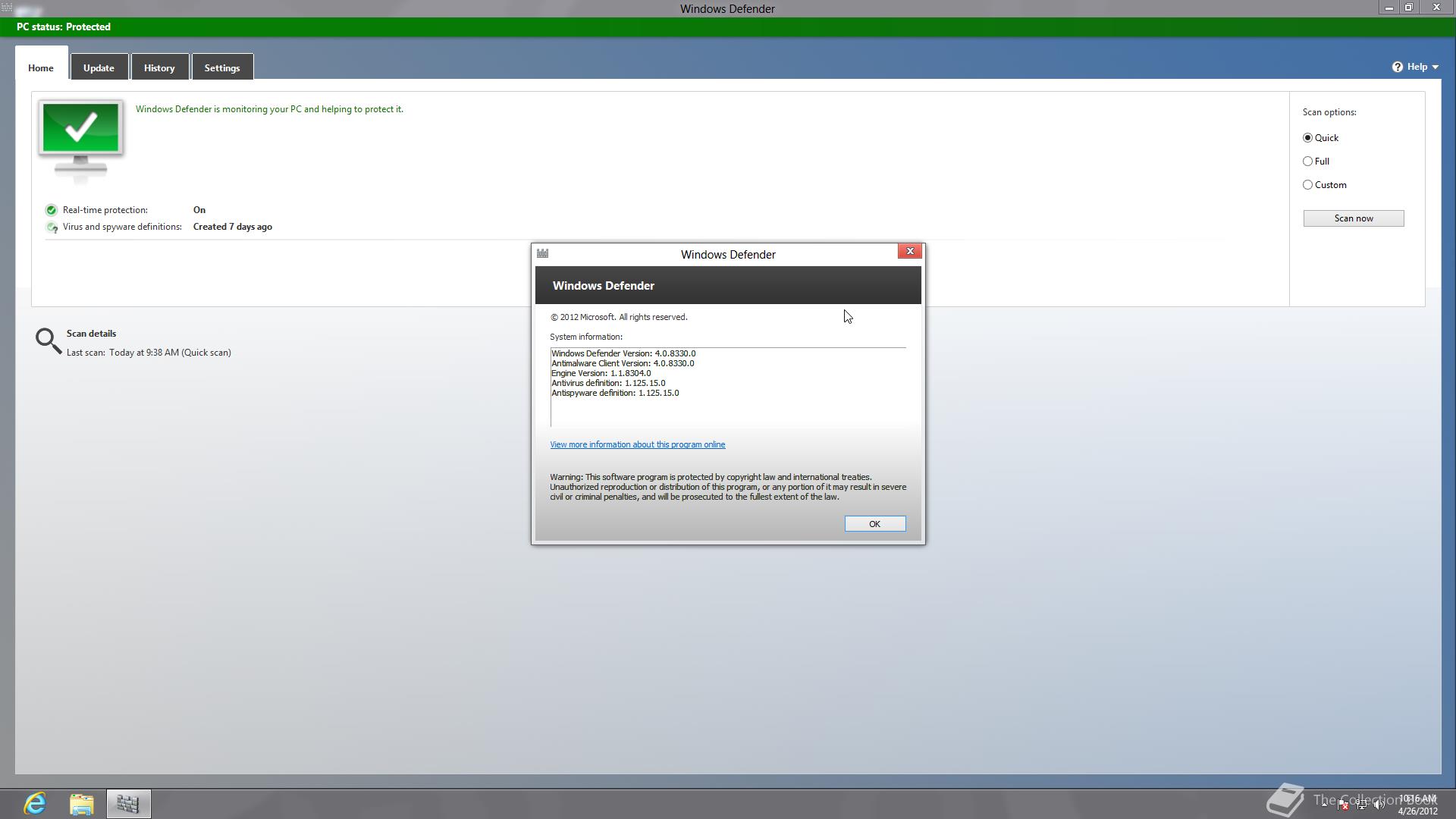
Task: Show hidden tray icons arrow
Action: click(1325, 804)
